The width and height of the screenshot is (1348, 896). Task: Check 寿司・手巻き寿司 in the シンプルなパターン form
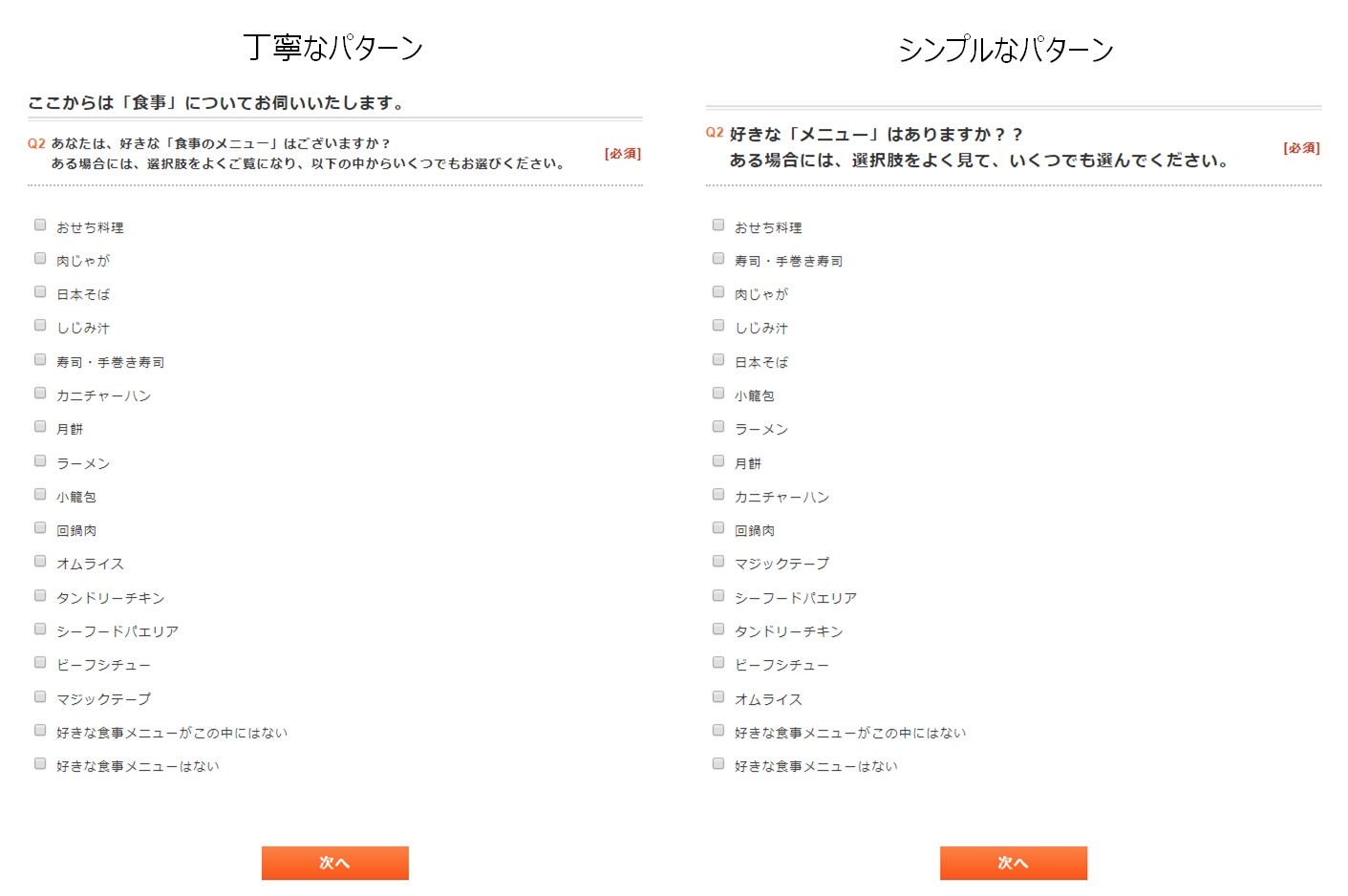click(718, 259)
